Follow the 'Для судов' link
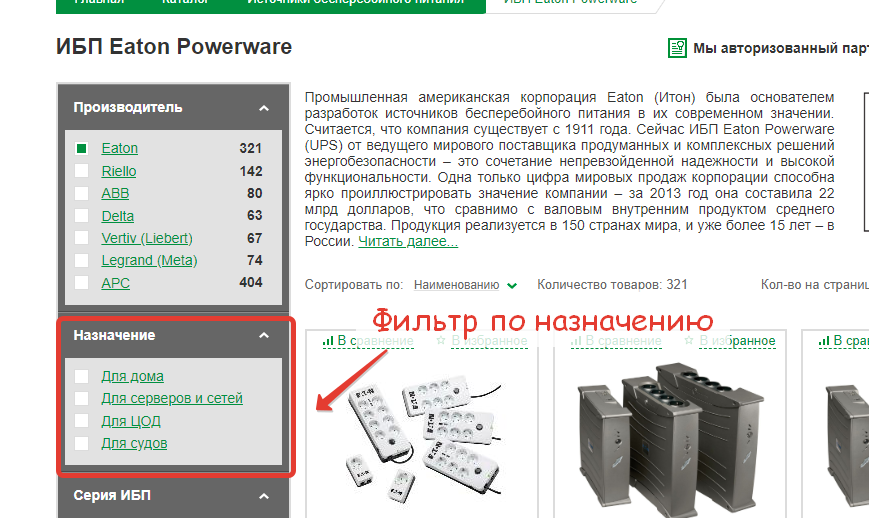The width and height of the screenshot is (891, 518). (134, 443)
